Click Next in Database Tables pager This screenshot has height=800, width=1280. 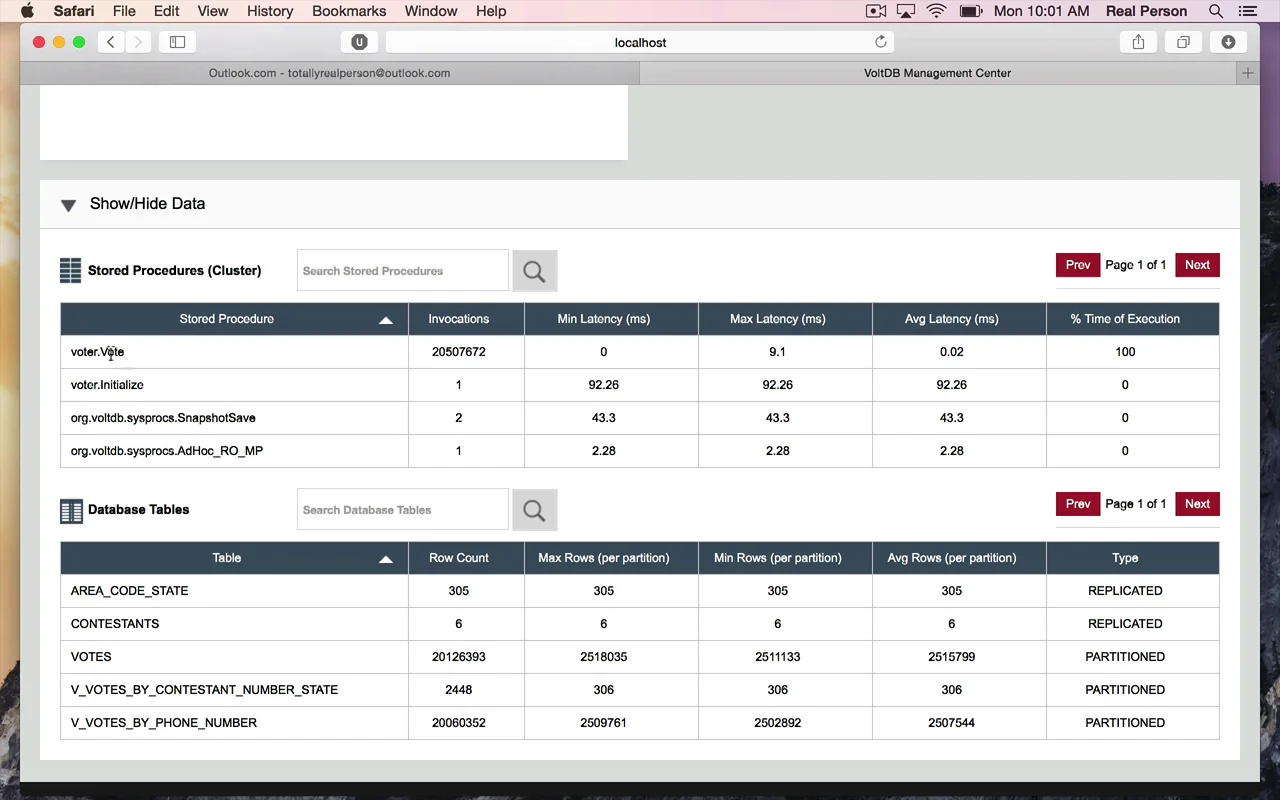[1198, 504]
